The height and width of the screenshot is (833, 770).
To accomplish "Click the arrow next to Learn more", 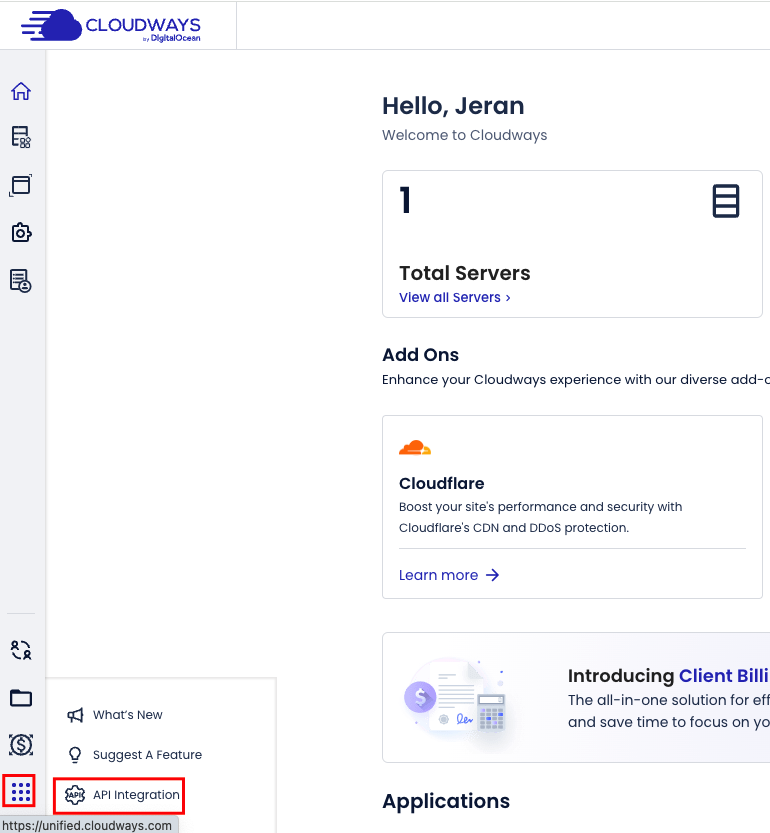I will [493, 575].
